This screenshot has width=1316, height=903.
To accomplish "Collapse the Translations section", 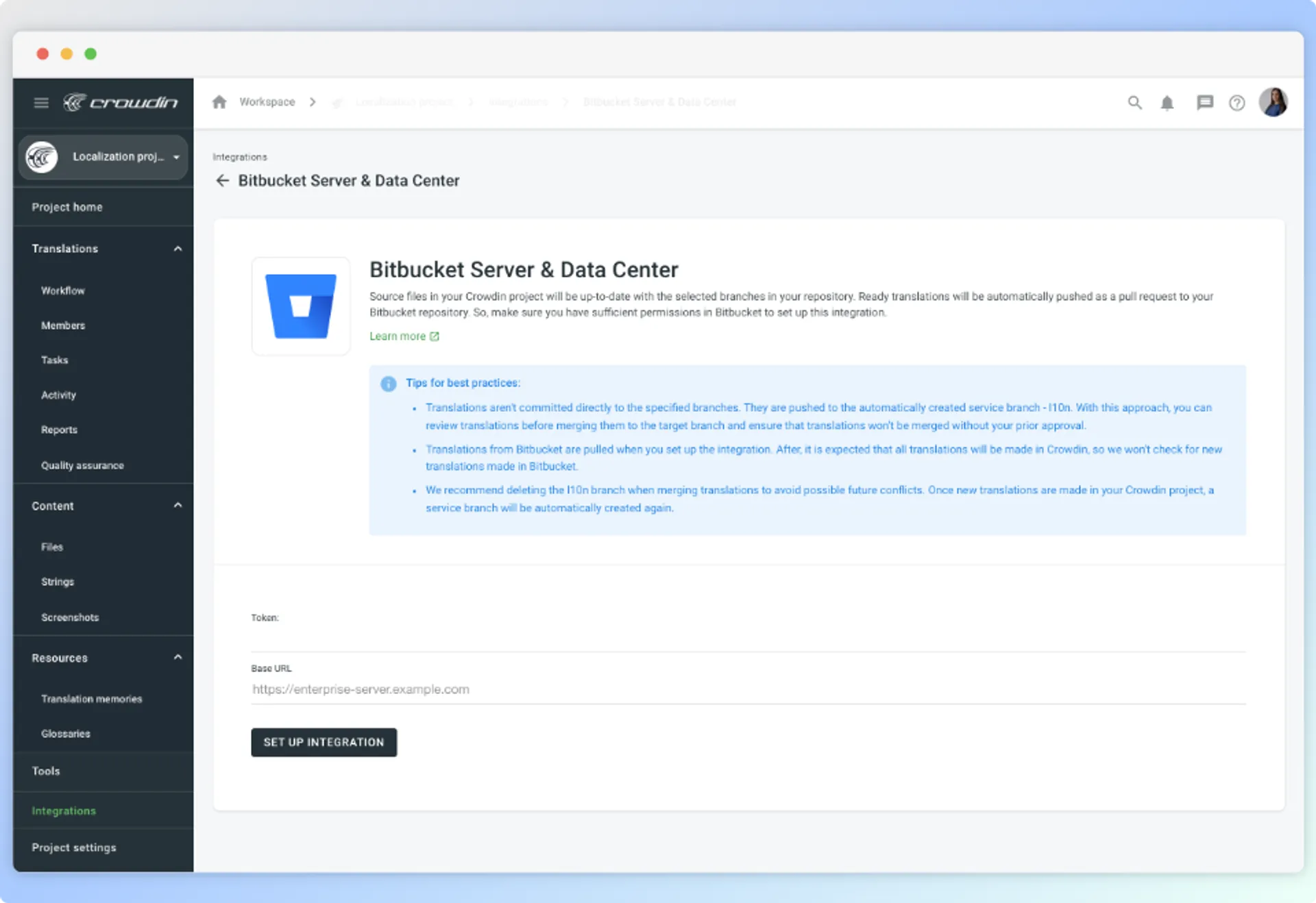I will pyautogui.click(x=178, y=249).
